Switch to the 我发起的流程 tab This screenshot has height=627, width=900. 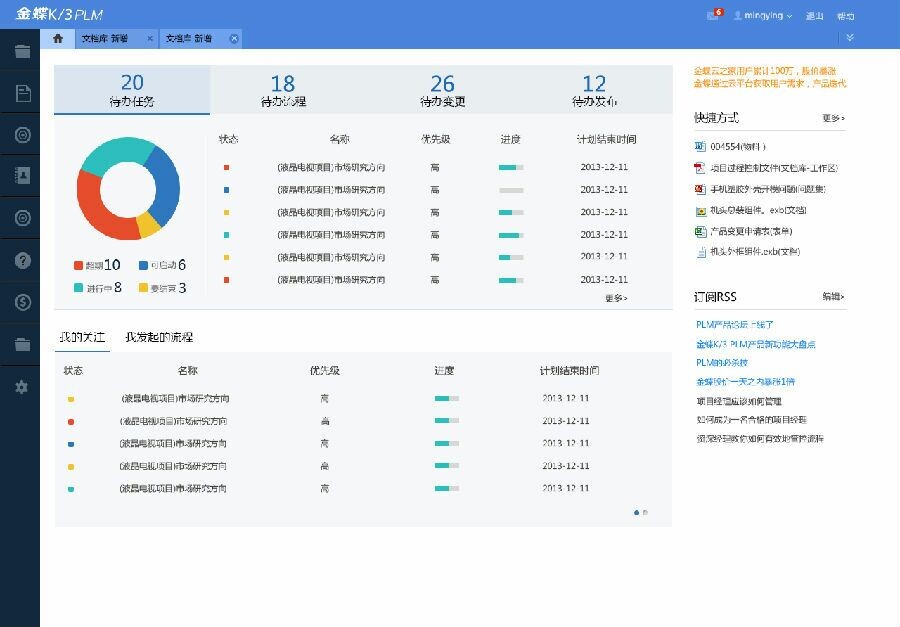point(160,336)
